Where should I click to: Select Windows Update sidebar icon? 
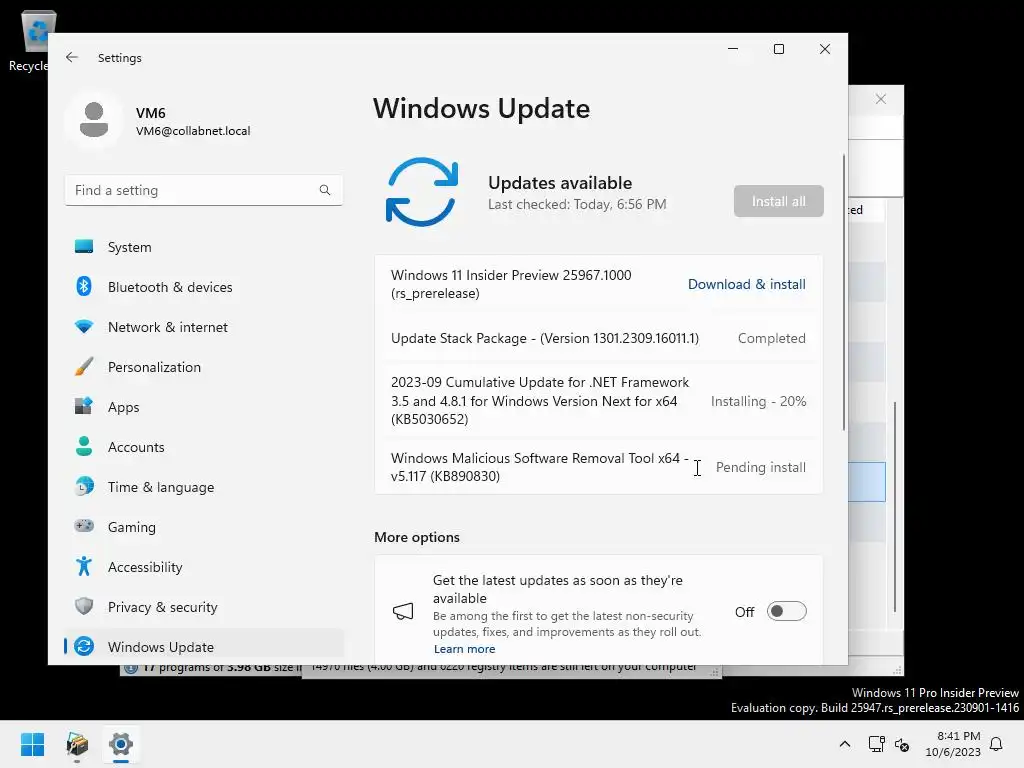coord(84,647)
